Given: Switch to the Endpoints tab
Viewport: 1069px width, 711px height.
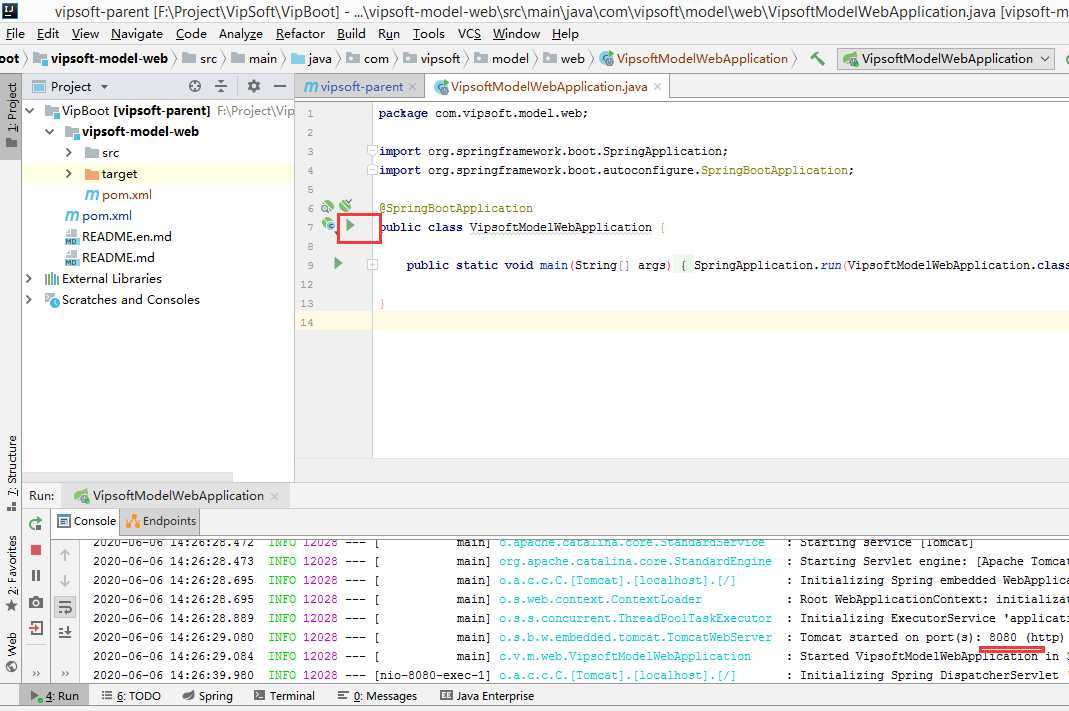Looking at the screenshot, I should (161, 521).
